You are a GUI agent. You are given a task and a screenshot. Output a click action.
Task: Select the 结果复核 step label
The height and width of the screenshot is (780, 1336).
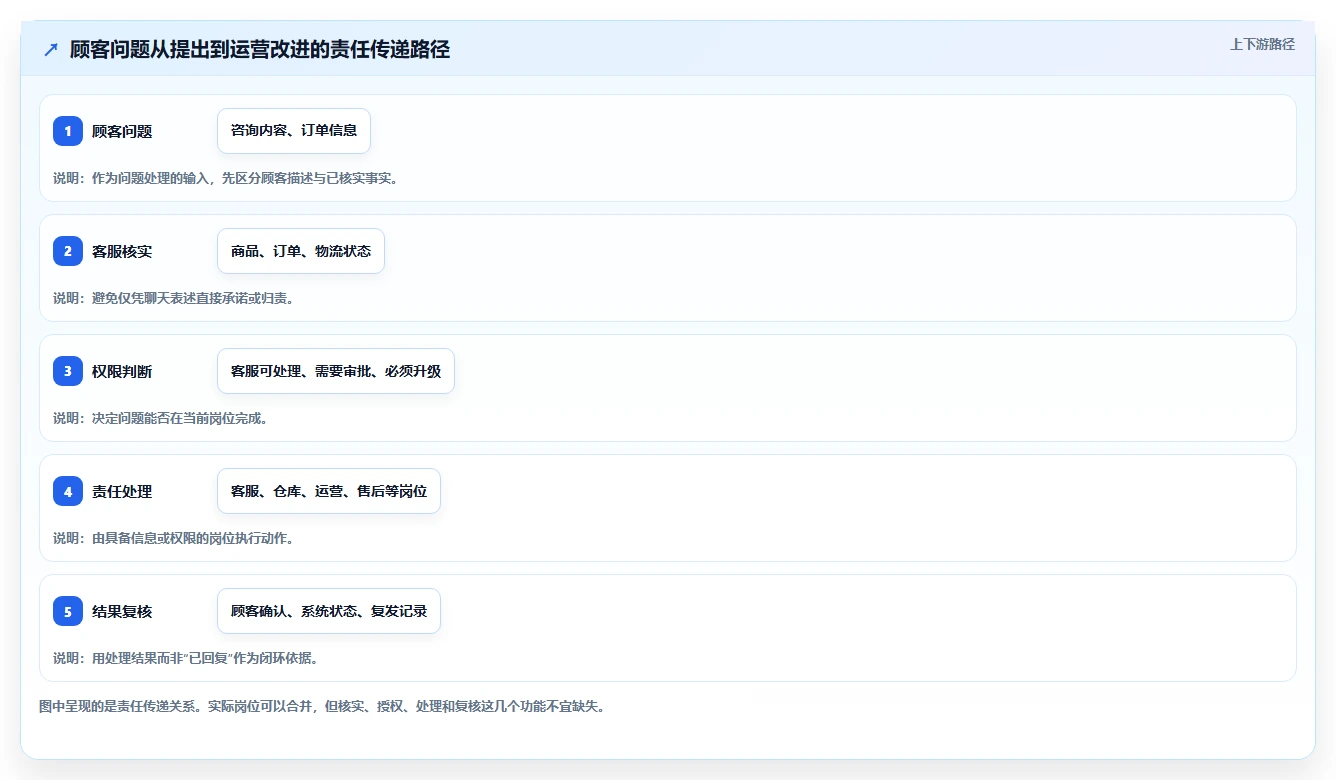pos(122,611)
